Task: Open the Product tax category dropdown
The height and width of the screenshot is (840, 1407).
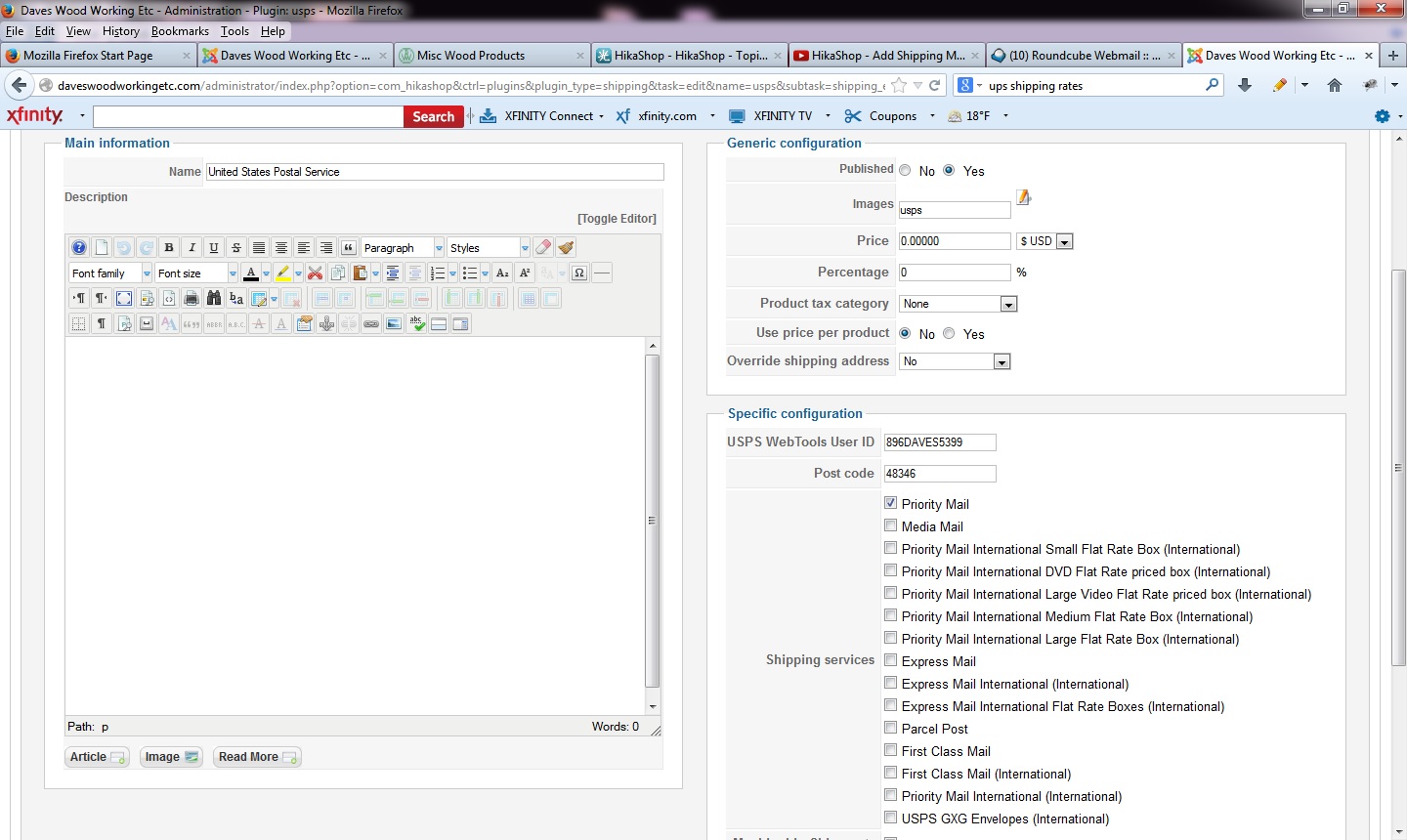Action: [x=959, y=304]
